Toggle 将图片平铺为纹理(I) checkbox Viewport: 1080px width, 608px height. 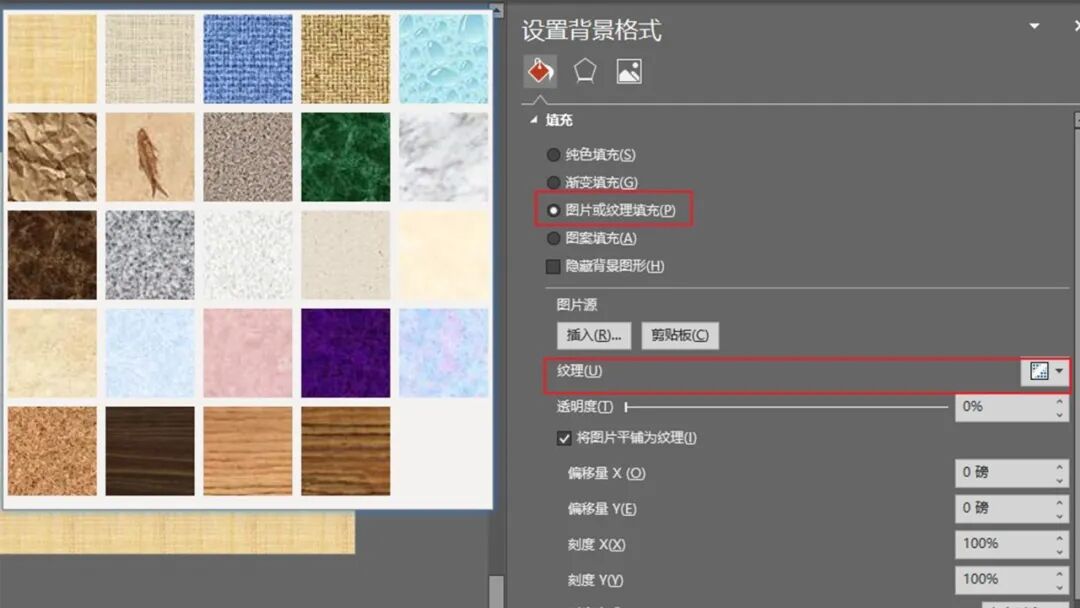564,438
